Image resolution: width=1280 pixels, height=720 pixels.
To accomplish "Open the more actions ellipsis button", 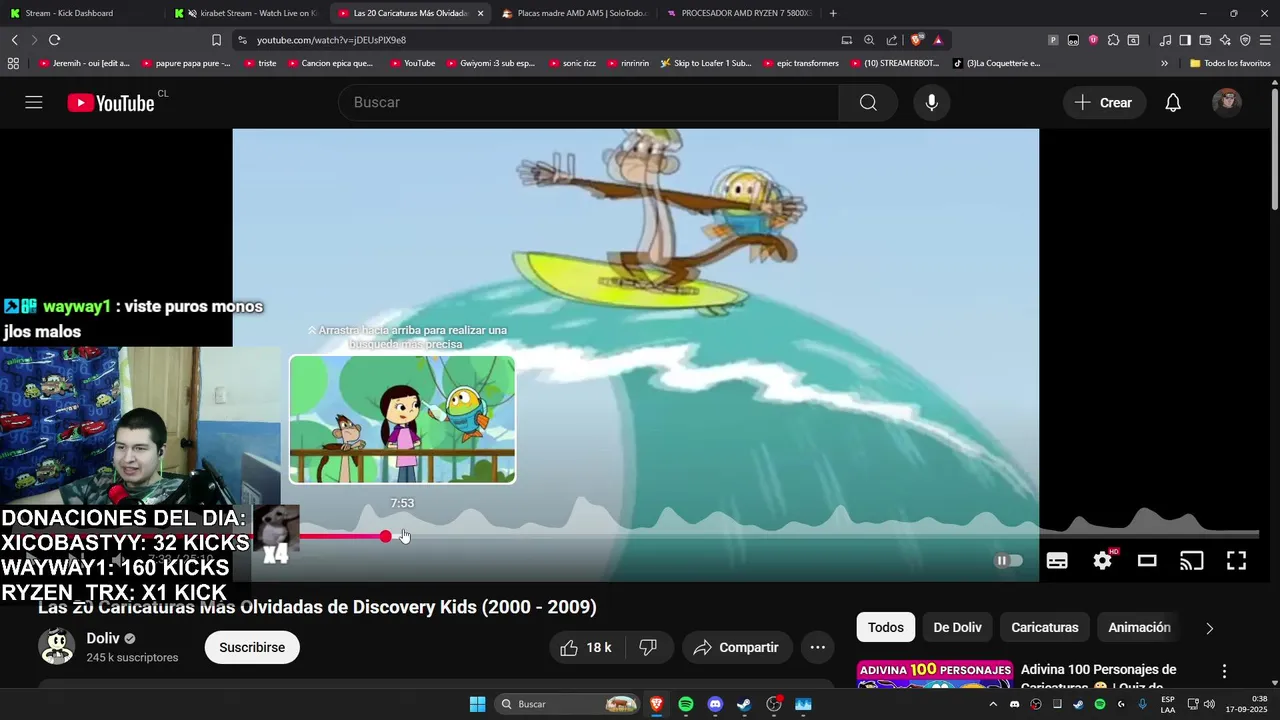I will coord(817,647).
